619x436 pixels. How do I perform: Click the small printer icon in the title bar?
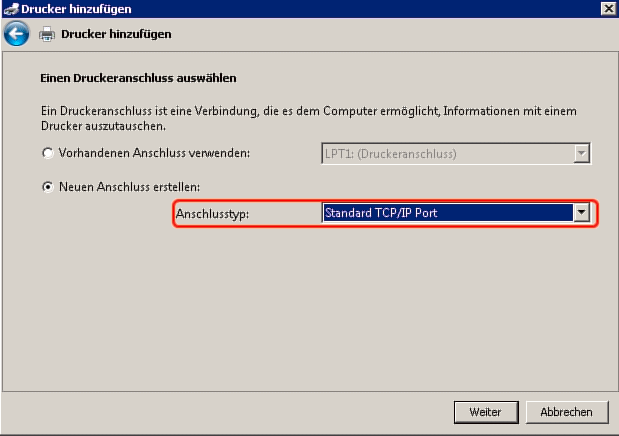pyautogui.click(x=11, y=9)
